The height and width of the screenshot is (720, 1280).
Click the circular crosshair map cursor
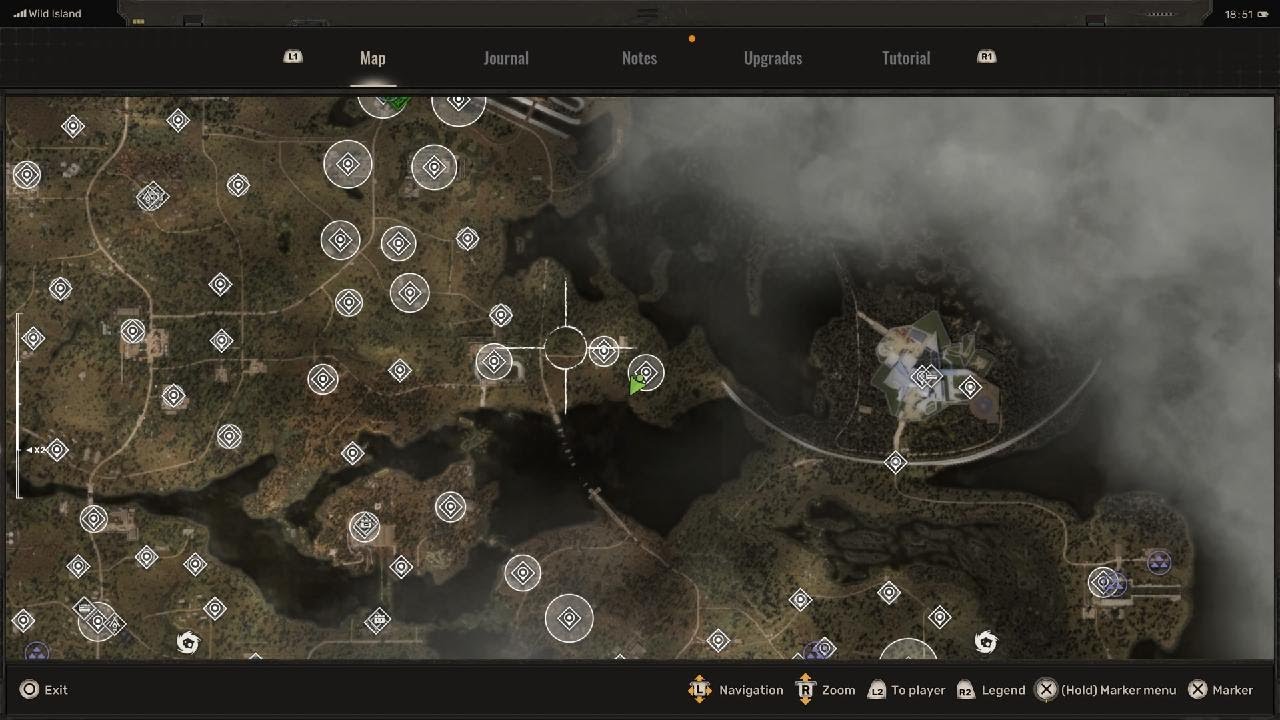[x=566, y=347]
